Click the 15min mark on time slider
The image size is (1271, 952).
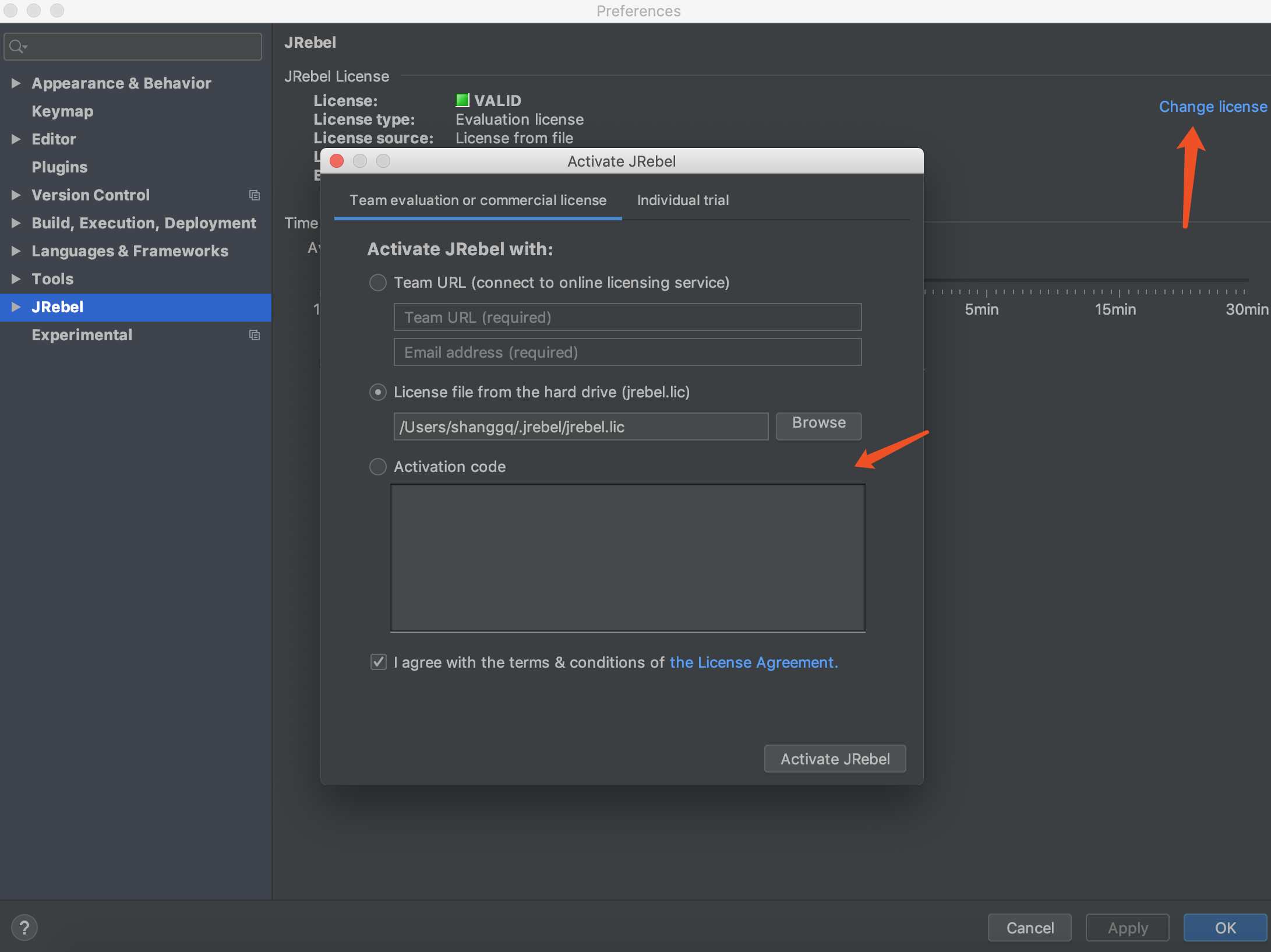[1115, 309]
